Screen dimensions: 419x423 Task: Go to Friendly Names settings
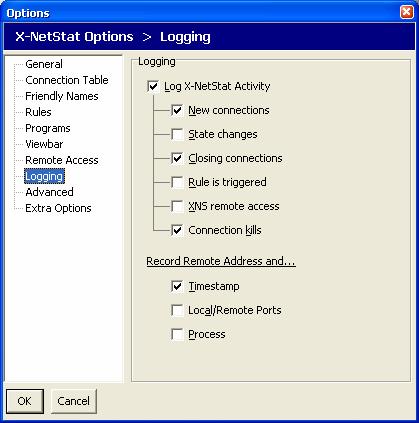click(62, 96)
